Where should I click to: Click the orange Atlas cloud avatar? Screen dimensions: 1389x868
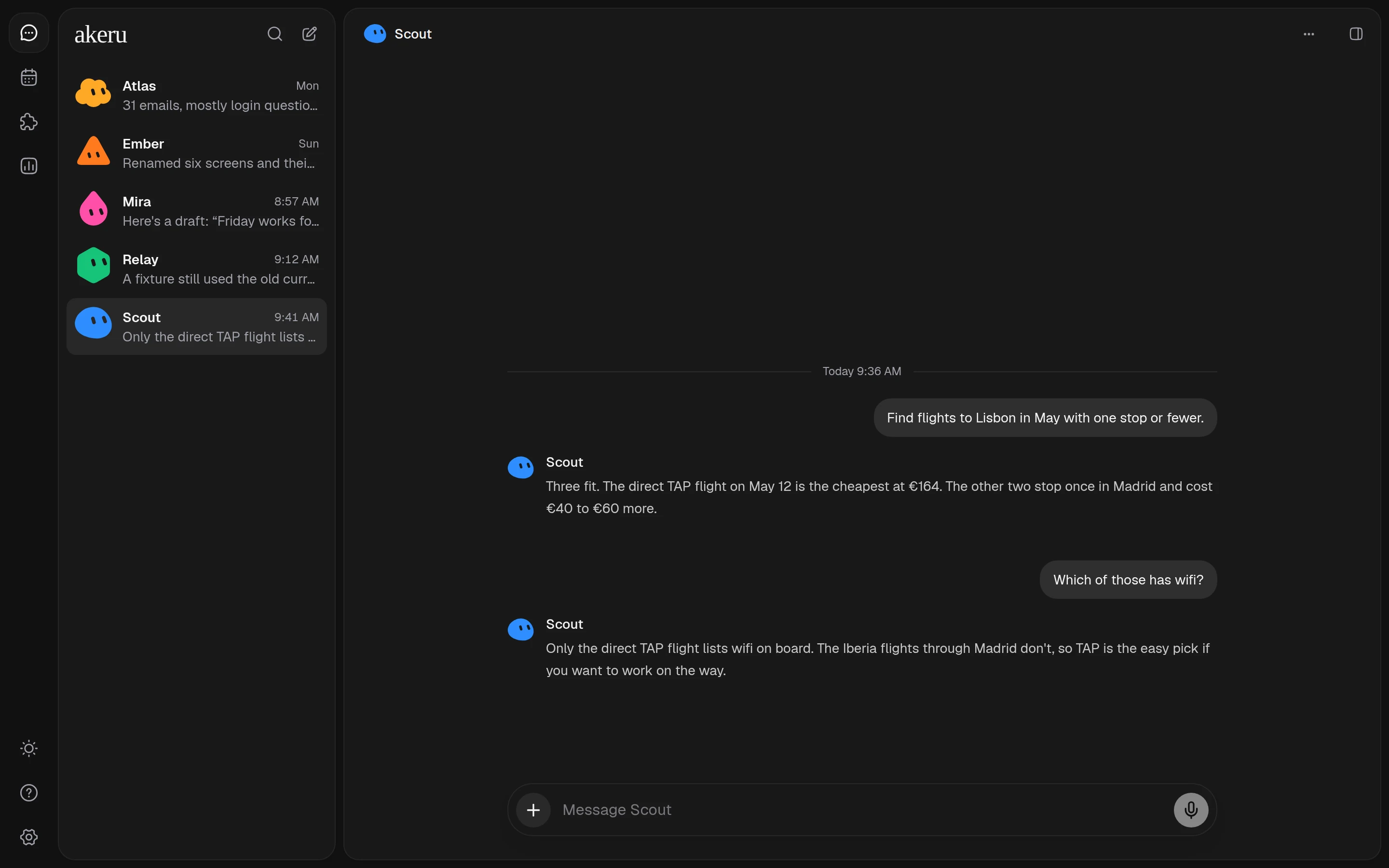tap(93, 94)
